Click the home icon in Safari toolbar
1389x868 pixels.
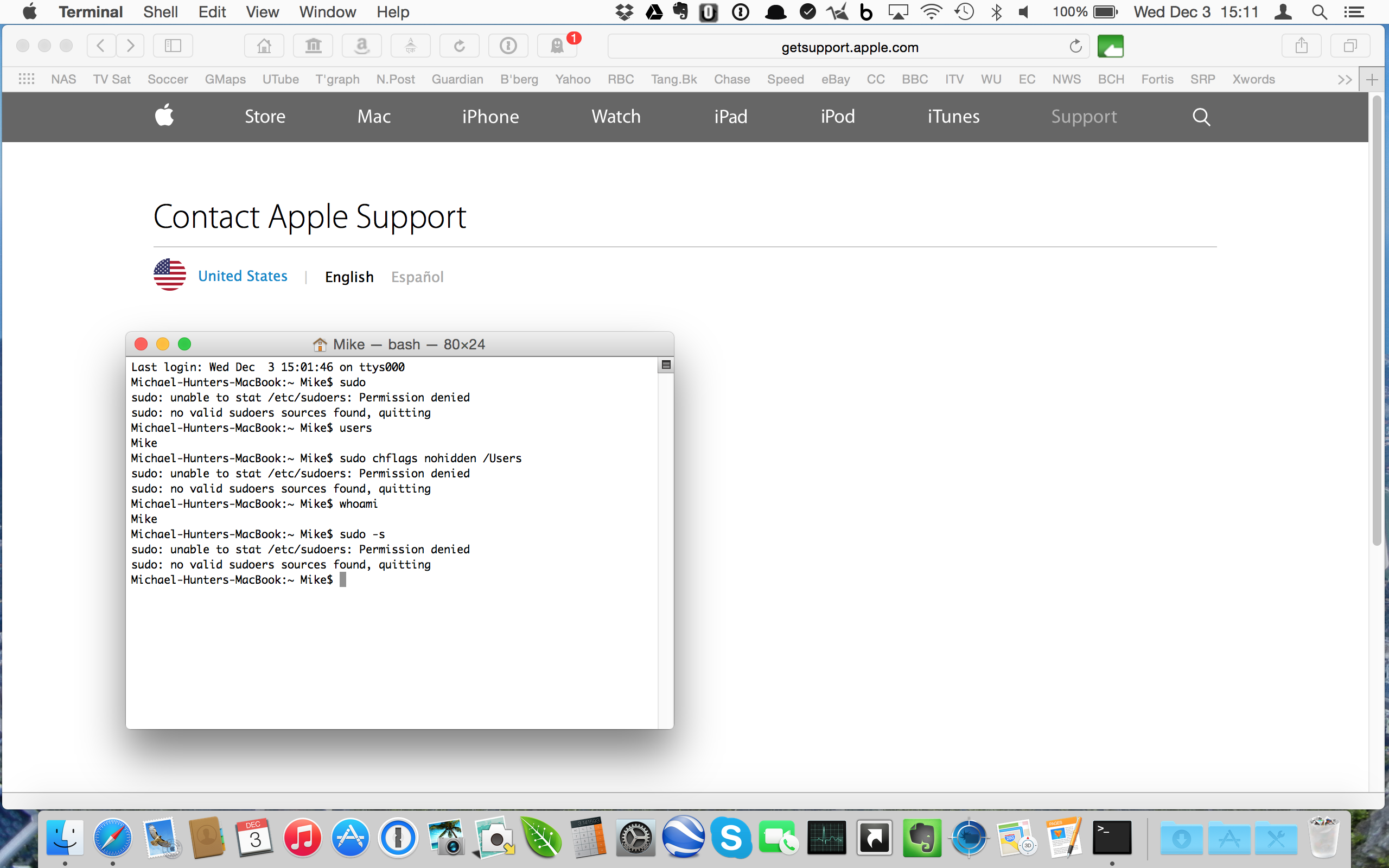264,46
